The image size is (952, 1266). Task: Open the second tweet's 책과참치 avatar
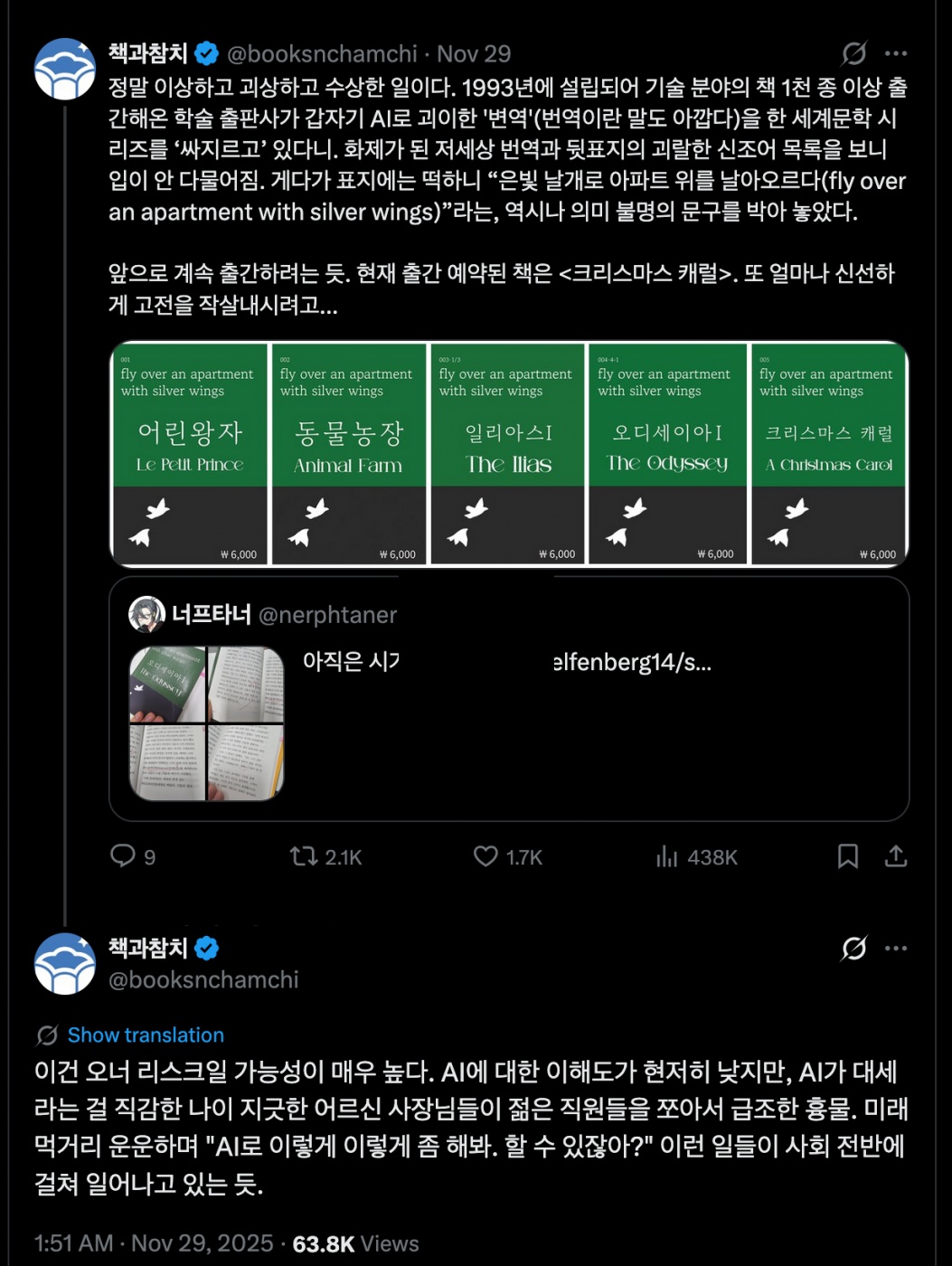(x=65, y=963)
